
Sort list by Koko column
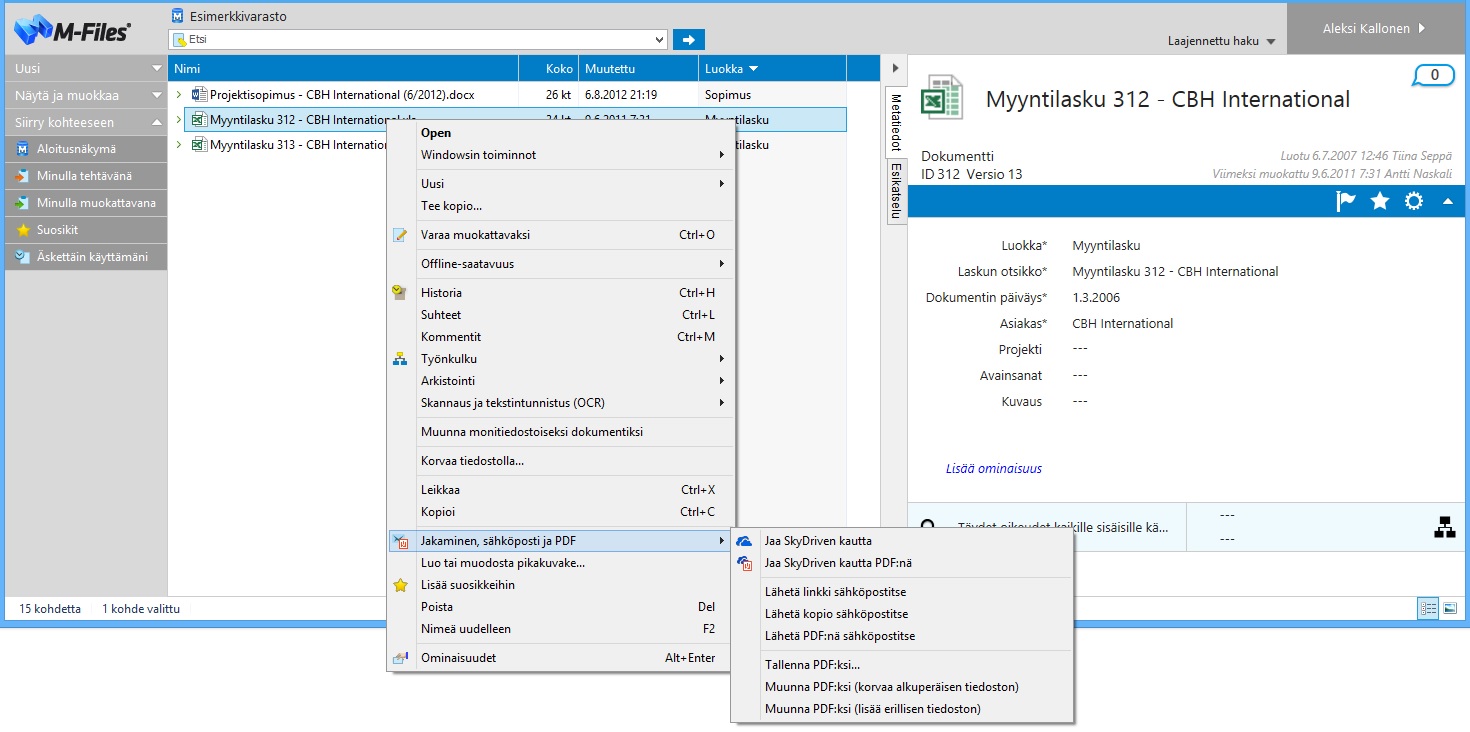(548, 69)
